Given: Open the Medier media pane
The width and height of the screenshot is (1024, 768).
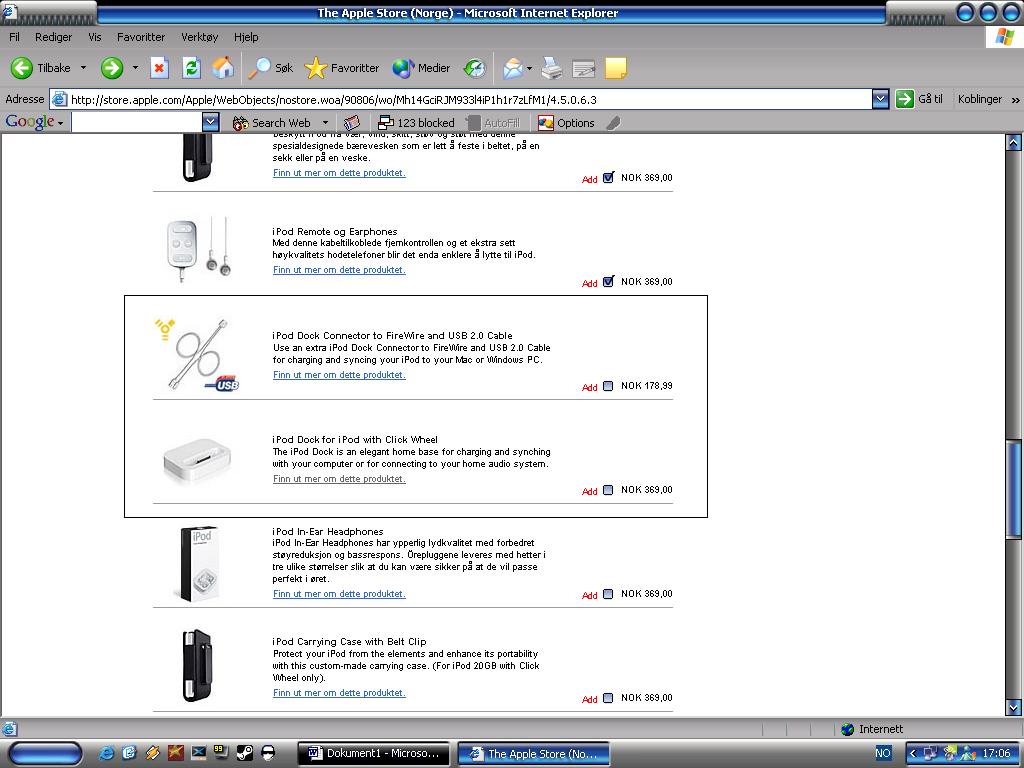Looking at the screenshot, I should coord(421,68).
